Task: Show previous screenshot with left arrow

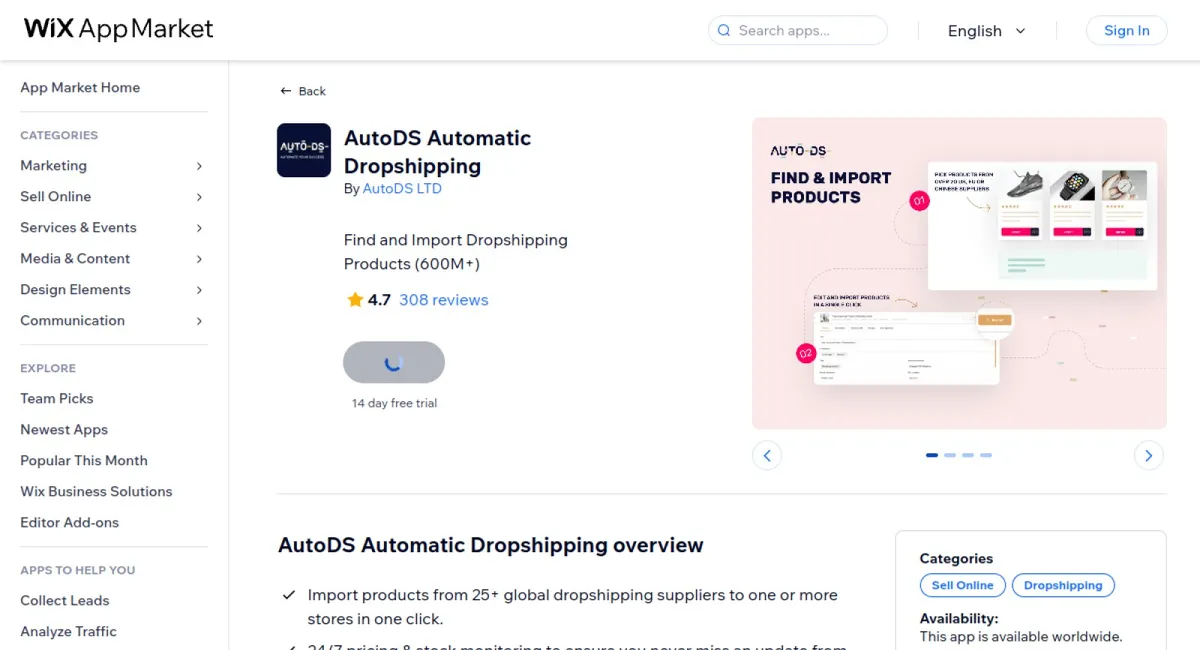Action: point(767,455)
